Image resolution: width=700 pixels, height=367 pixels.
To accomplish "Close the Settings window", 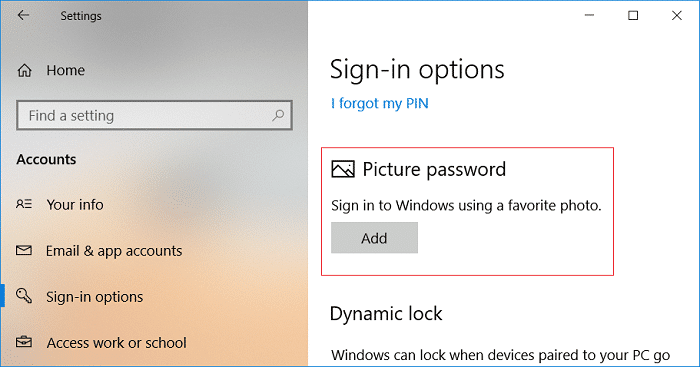I will point(677,15).
